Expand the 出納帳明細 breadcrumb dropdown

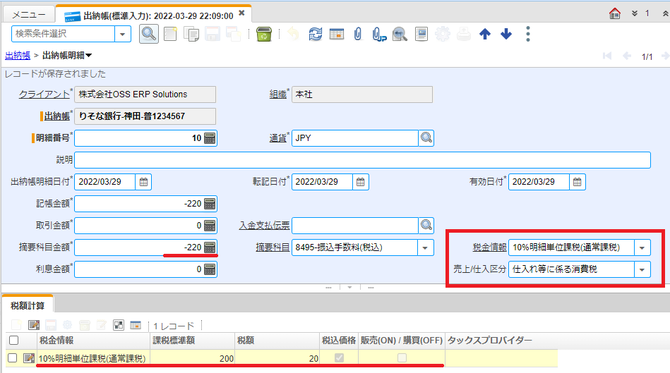point(88,56)
